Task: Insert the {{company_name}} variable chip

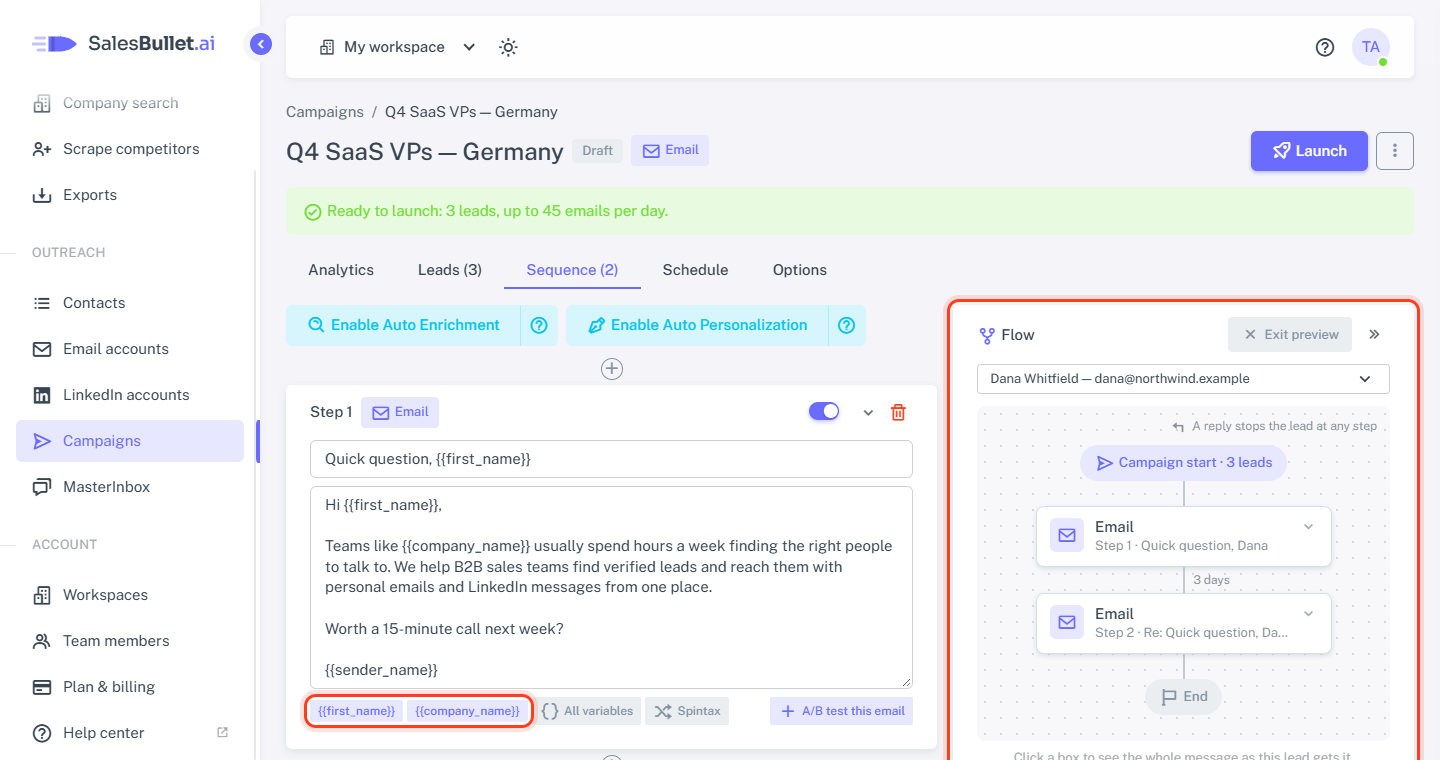Action: coord(467,711)
